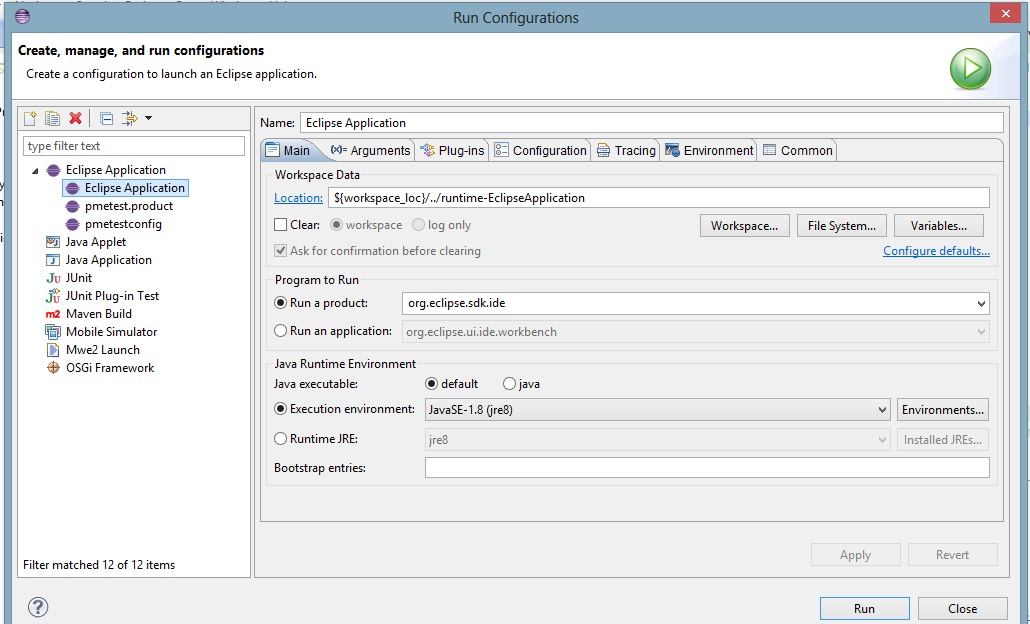Click the Filter launch configurations icon

point(129,118)
